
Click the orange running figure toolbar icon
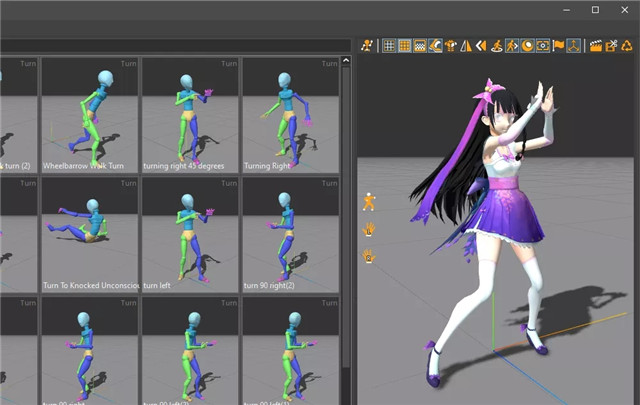(367, 45)
